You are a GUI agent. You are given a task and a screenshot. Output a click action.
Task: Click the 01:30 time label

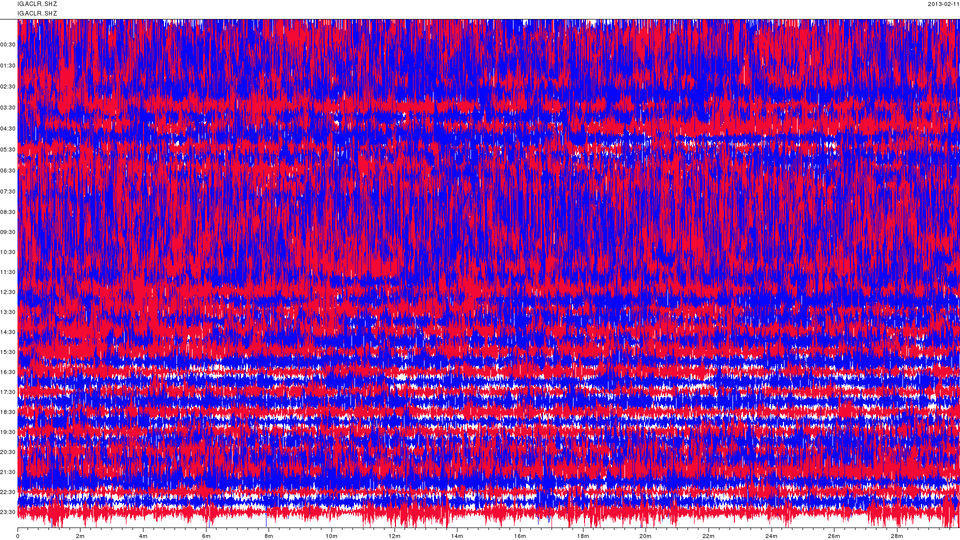tap(8, 66)
